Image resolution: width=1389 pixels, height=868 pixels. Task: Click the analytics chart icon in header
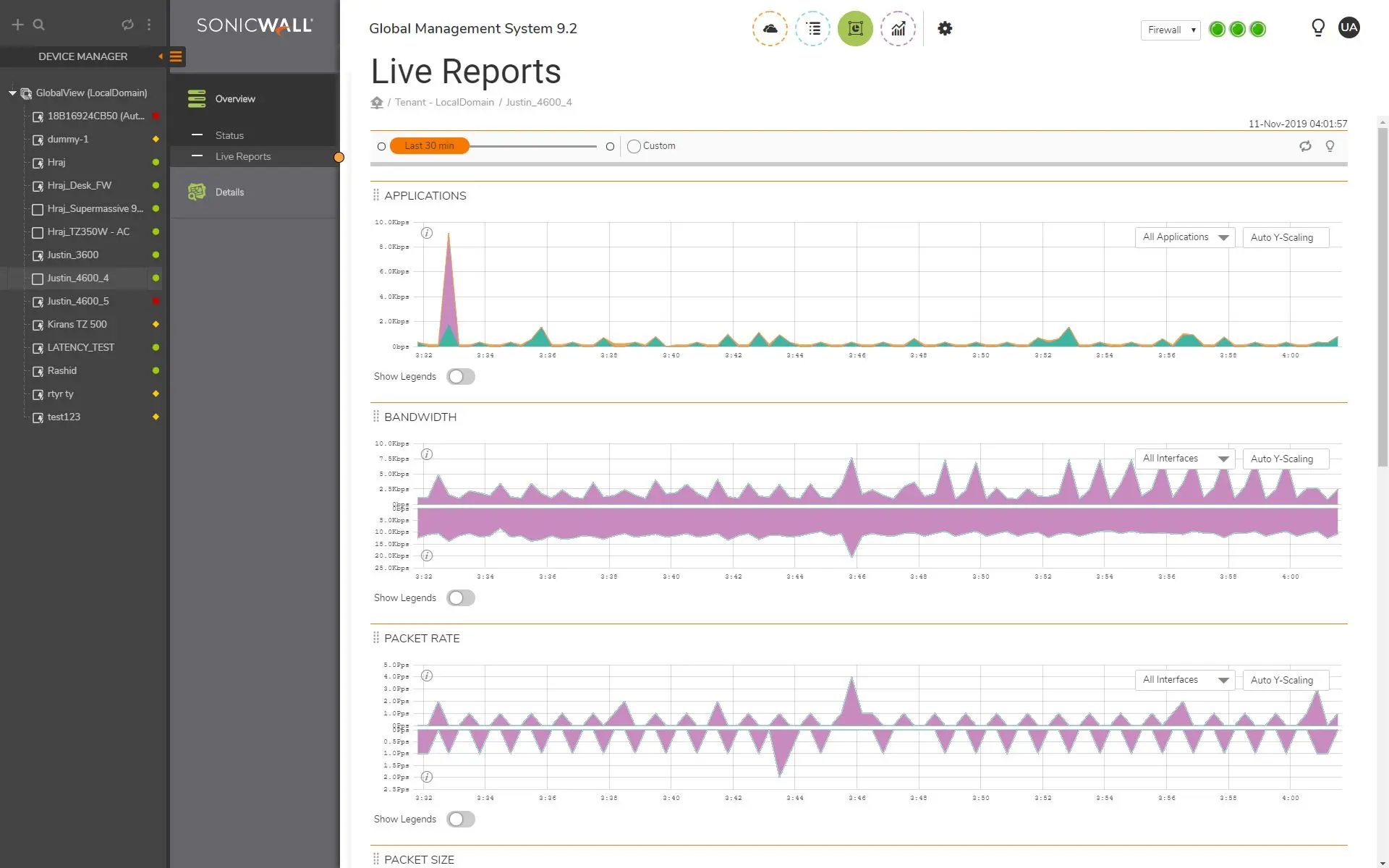click(898, 29)
